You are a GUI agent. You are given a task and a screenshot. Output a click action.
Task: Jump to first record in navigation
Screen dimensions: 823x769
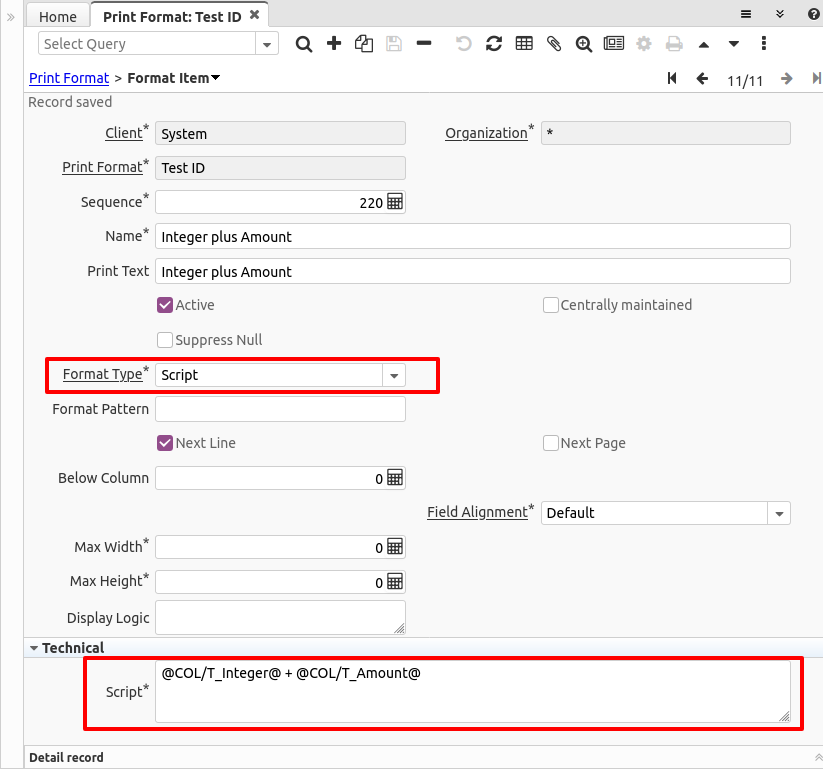click(x=672, y=79)
